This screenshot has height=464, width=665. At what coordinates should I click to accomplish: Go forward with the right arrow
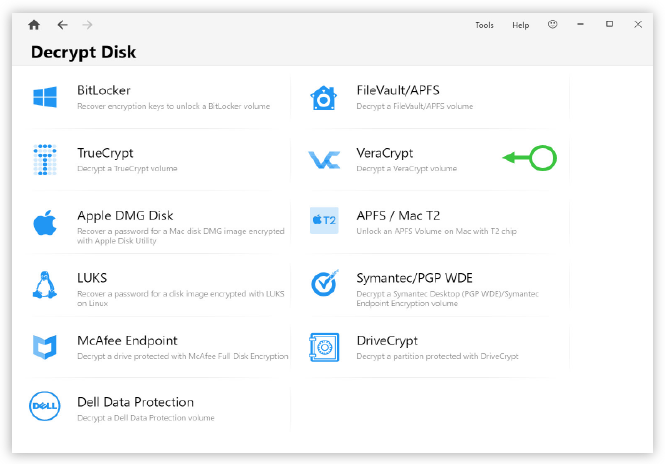(x=87, y=25)
